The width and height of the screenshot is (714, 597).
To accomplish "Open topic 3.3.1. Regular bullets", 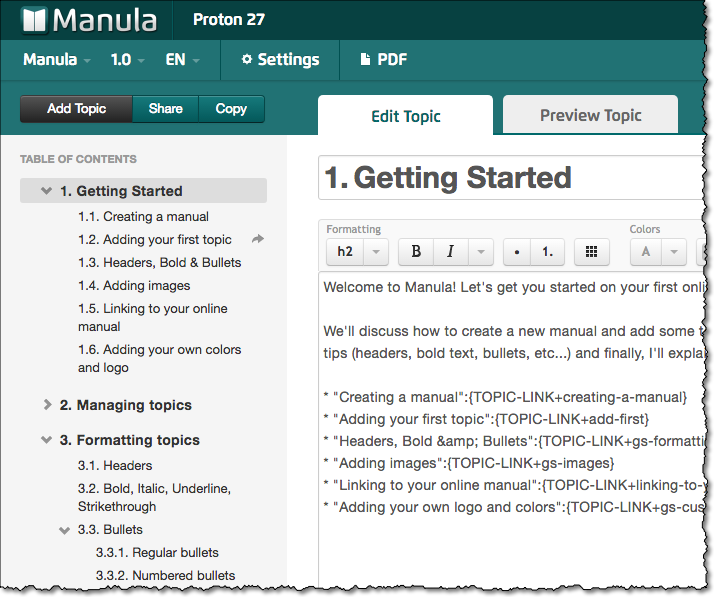I will [x=157, y=552].
